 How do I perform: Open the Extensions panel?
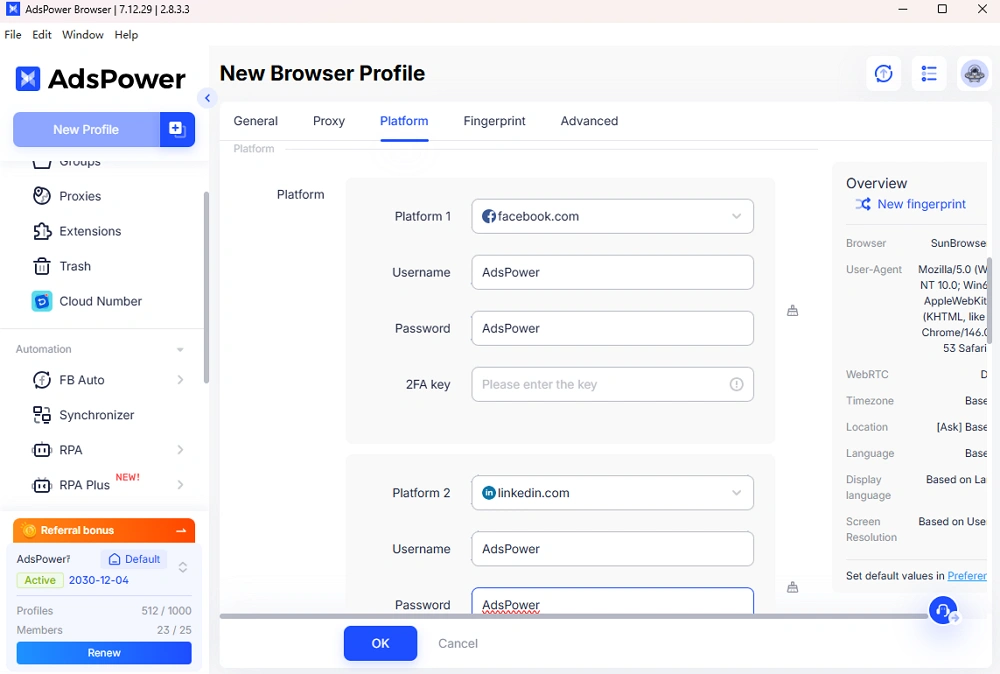(x=91, y=231)
